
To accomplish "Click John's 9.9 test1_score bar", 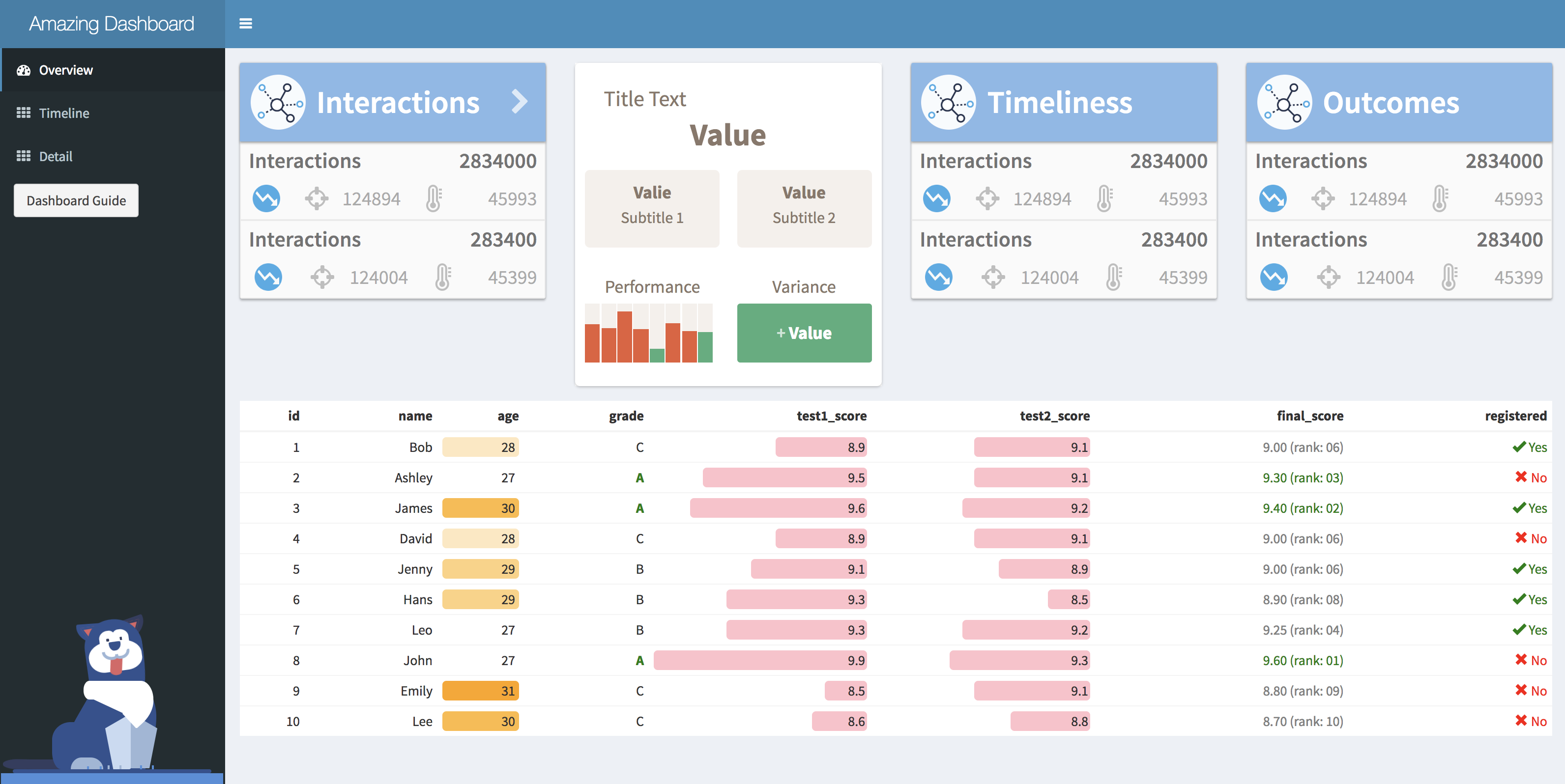I will (x=759, y=660).
